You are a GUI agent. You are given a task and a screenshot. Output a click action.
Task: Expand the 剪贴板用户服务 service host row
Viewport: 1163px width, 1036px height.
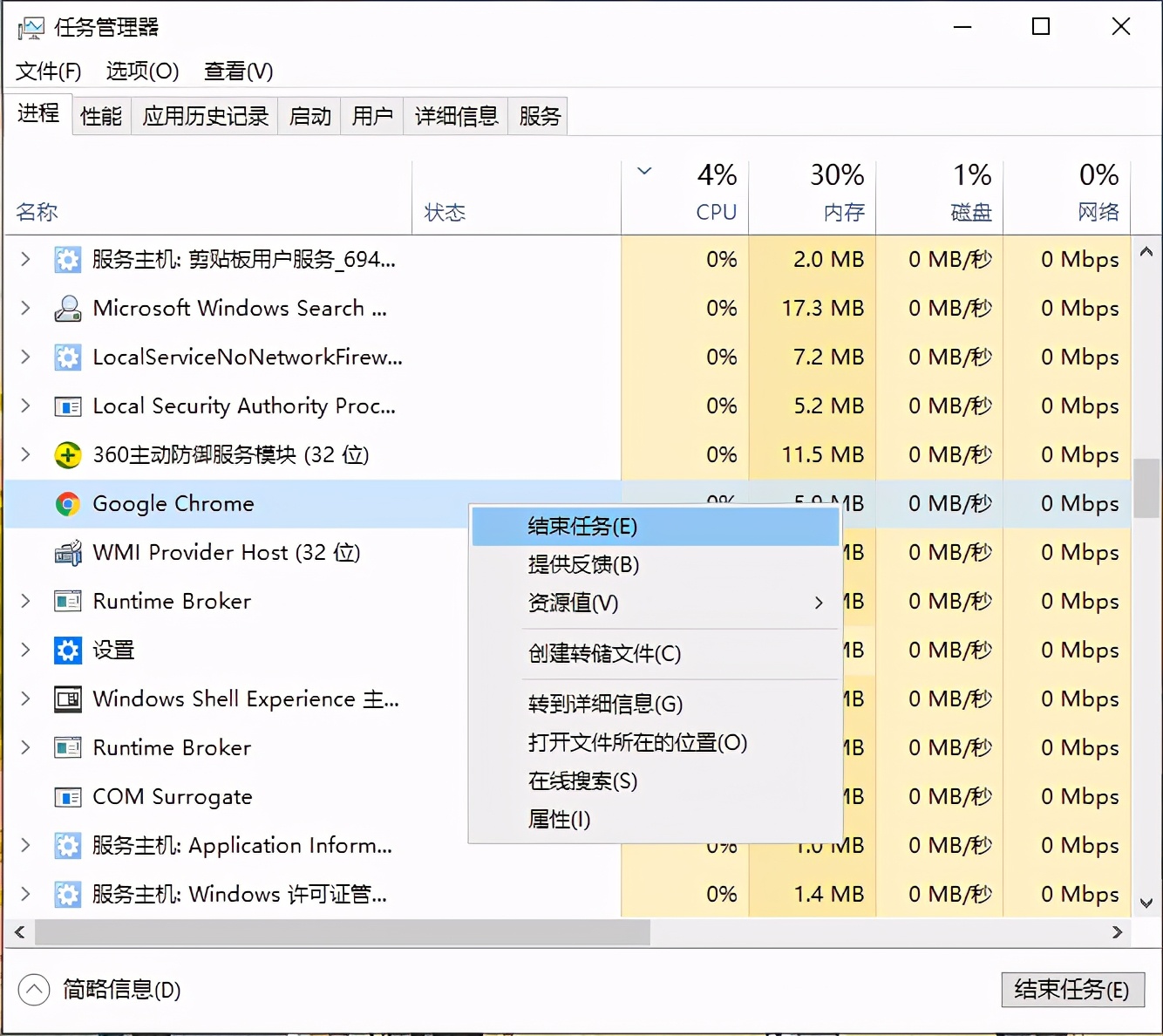pos(25,259)
